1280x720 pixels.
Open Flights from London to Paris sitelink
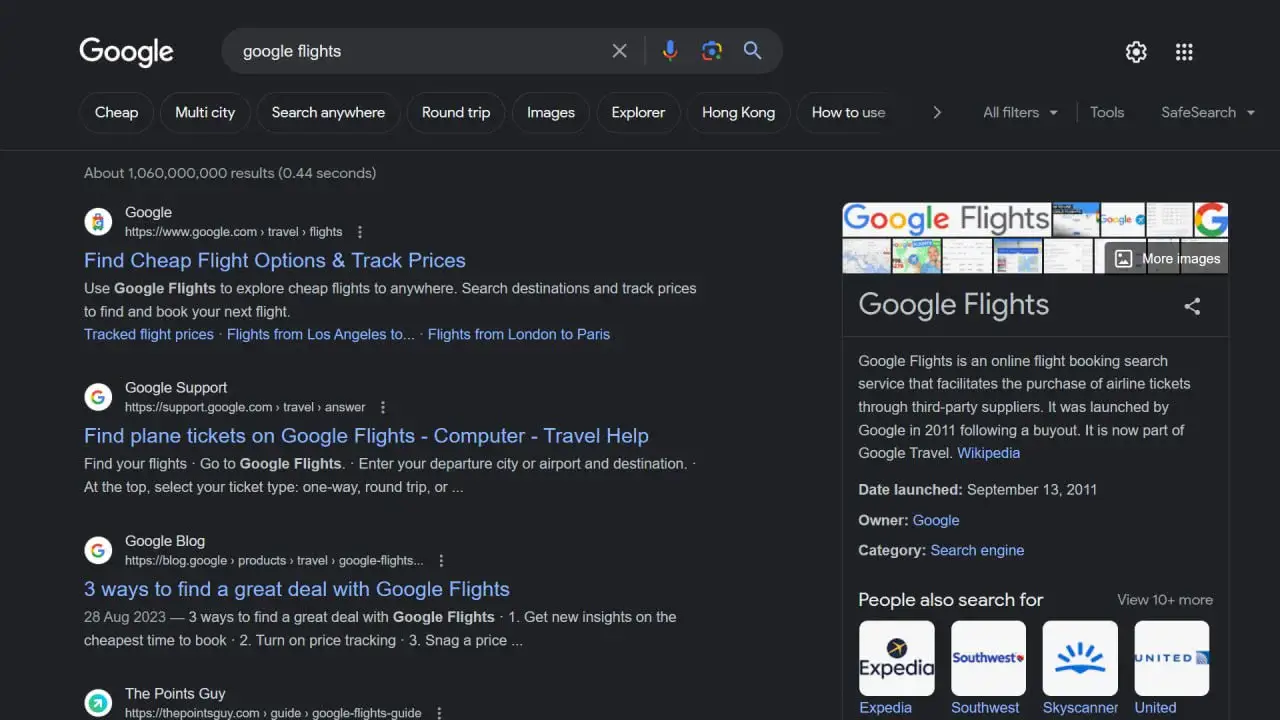point(519,334)
